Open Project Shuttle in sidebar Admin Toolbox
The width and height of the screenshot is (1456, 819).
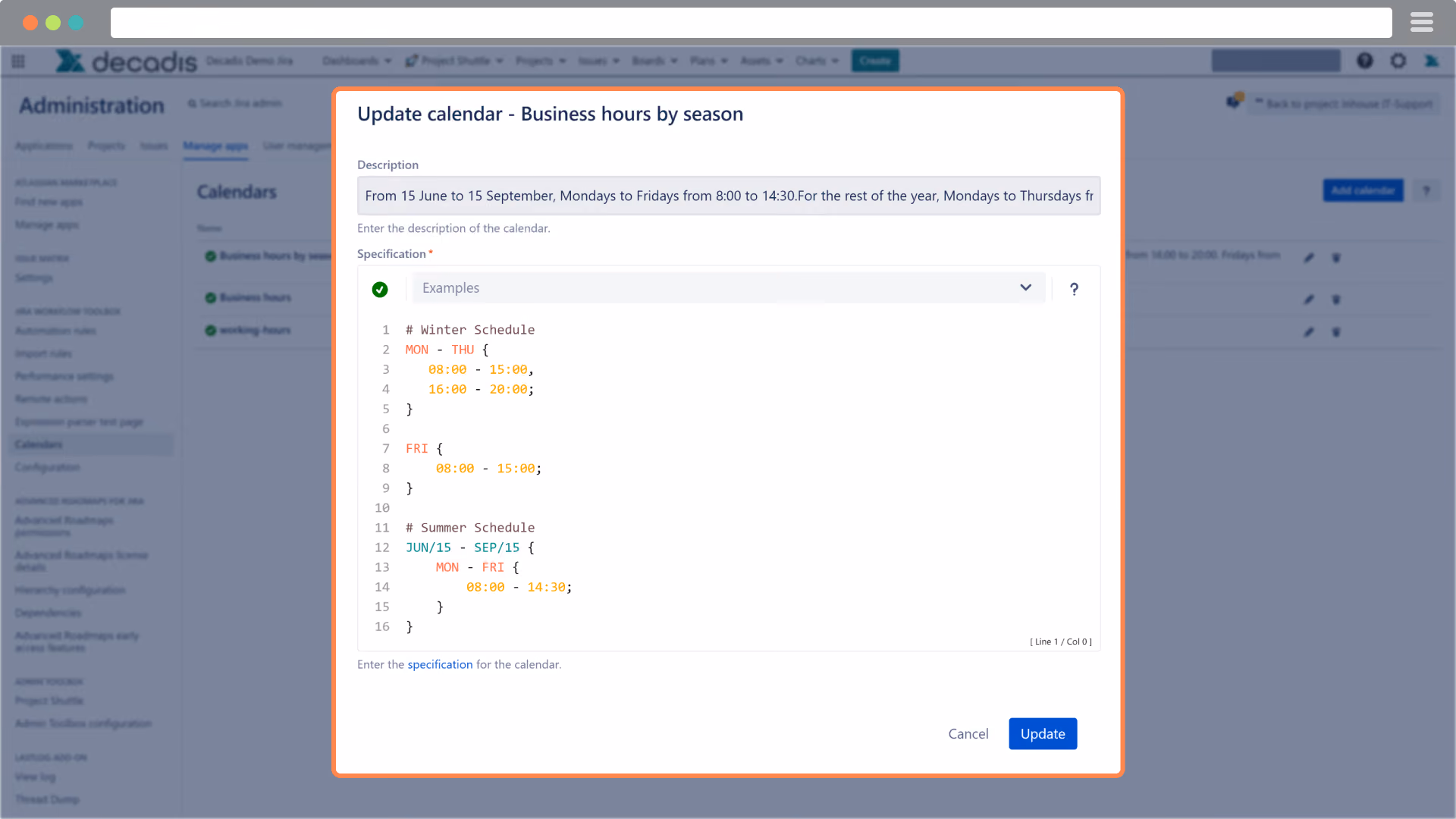point(49,701)
